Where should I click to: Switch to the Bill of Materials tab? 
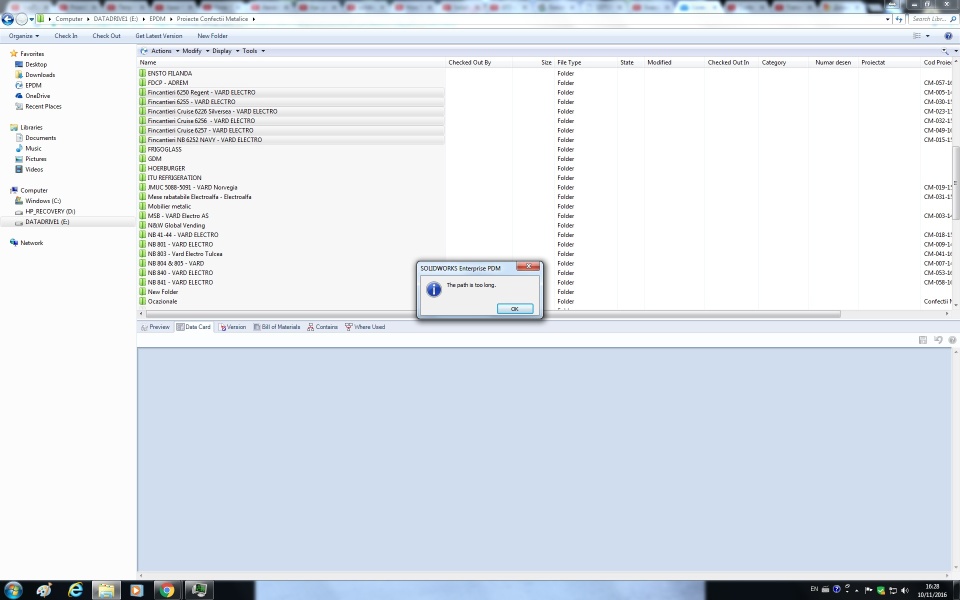(x=277, y=327)
